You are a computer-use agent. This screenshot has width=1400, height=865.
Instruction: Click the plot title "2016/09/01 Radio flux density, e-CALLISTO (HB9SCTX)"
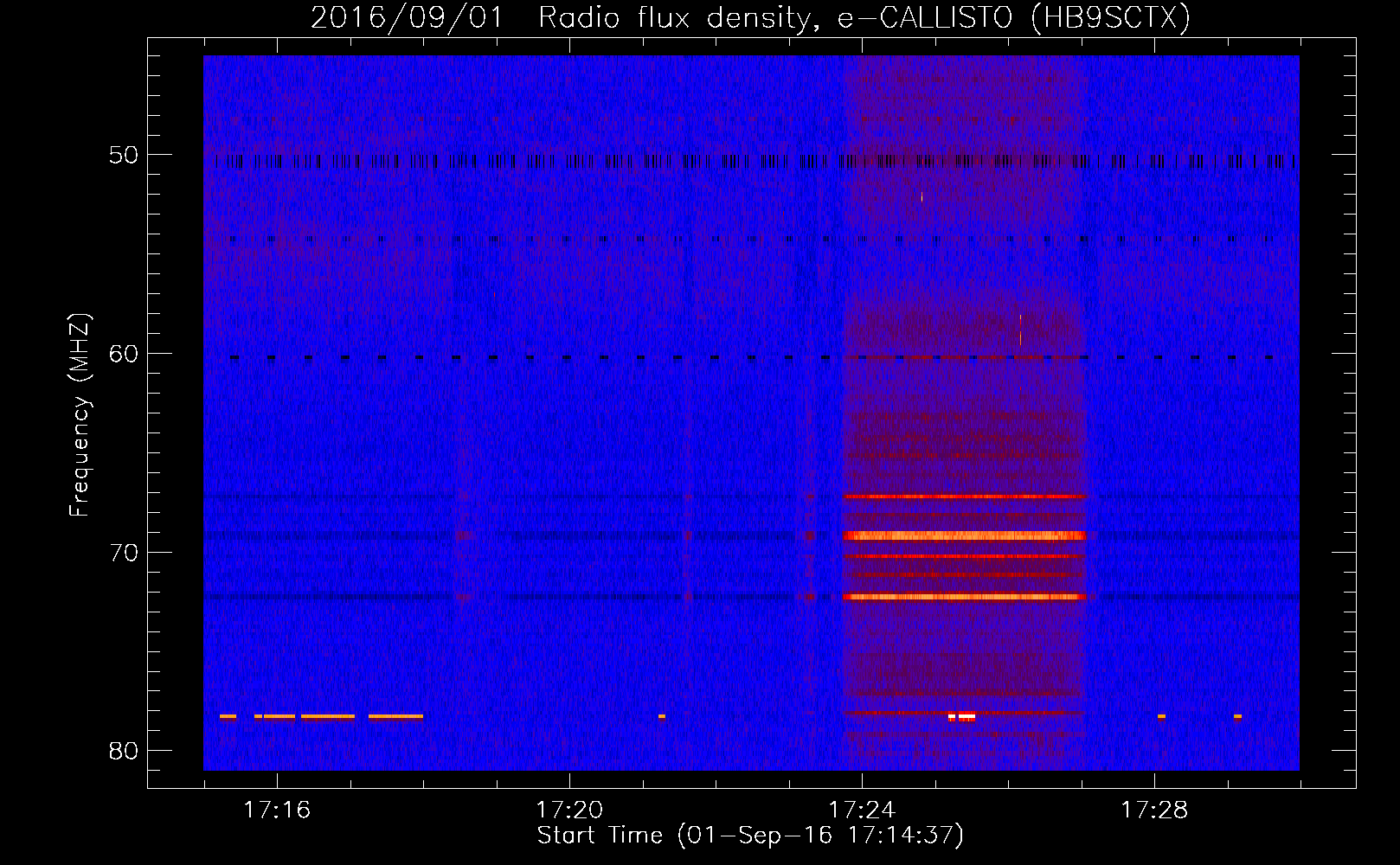pos(750,17)
